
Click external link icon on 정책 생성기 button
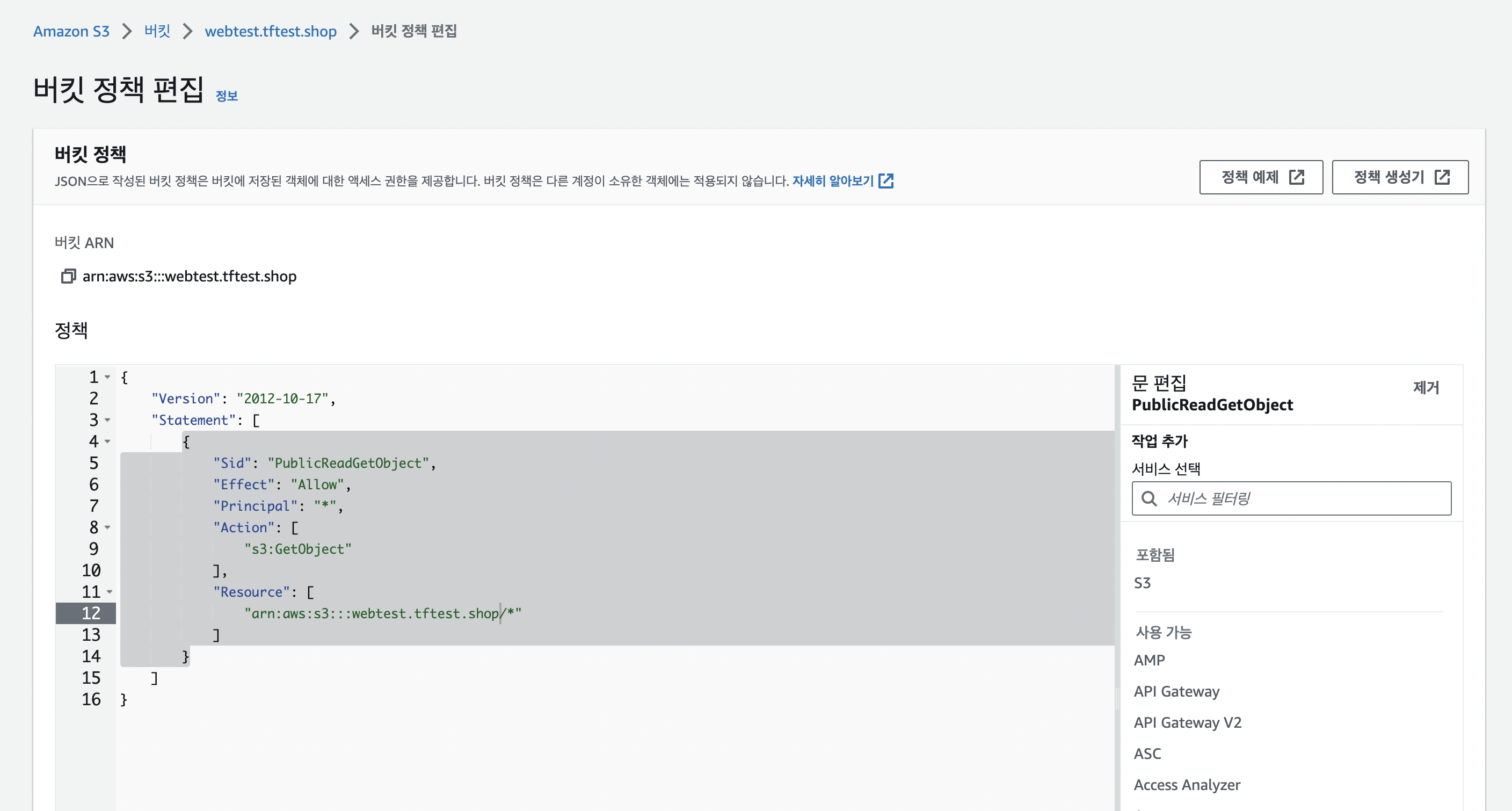click(1442, 177)
